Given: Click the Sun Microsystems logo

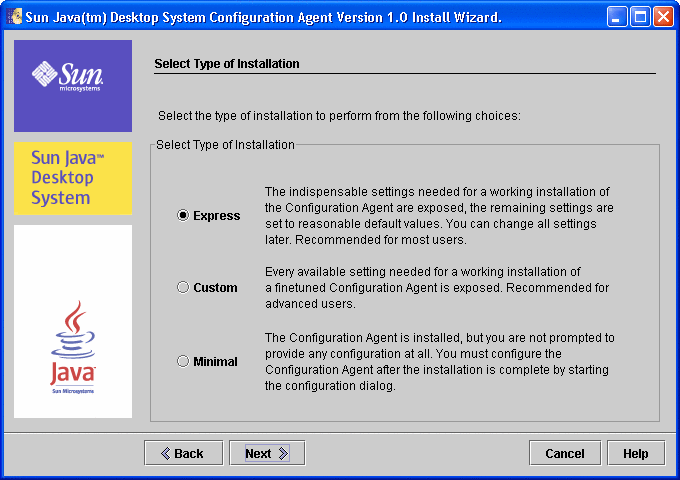Looking at the screenshot, I should (x=73, y=86).
